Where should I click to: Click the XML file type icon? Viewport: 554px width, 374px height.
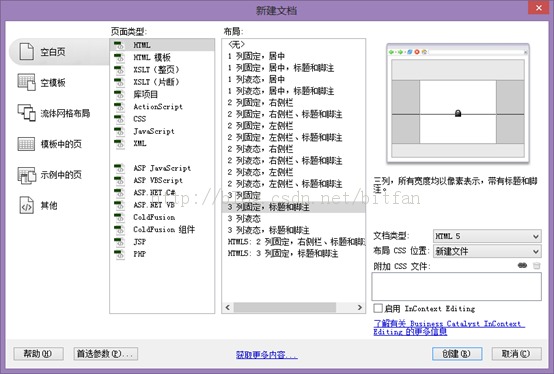(x=119, y=143)
